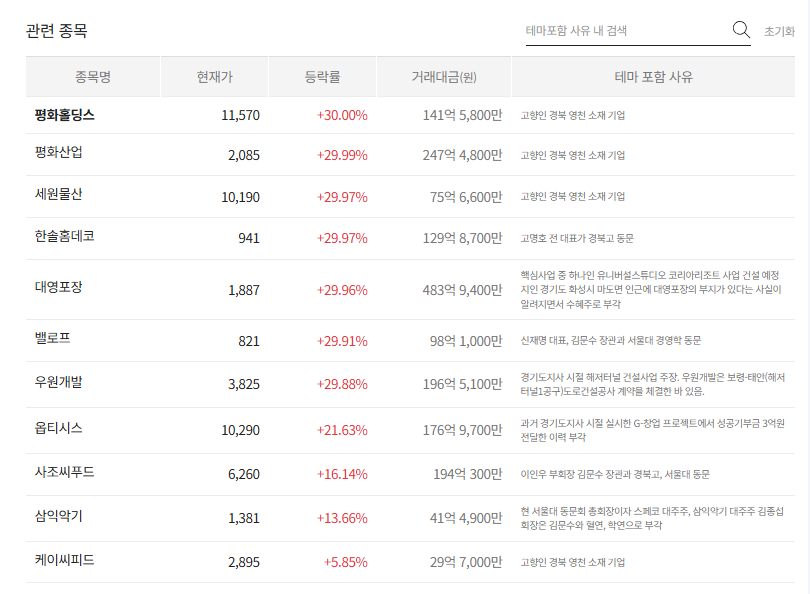This screenshot has height=594, width=810.
Task: Click the +13.66% change rate
Action: (342, 518)
